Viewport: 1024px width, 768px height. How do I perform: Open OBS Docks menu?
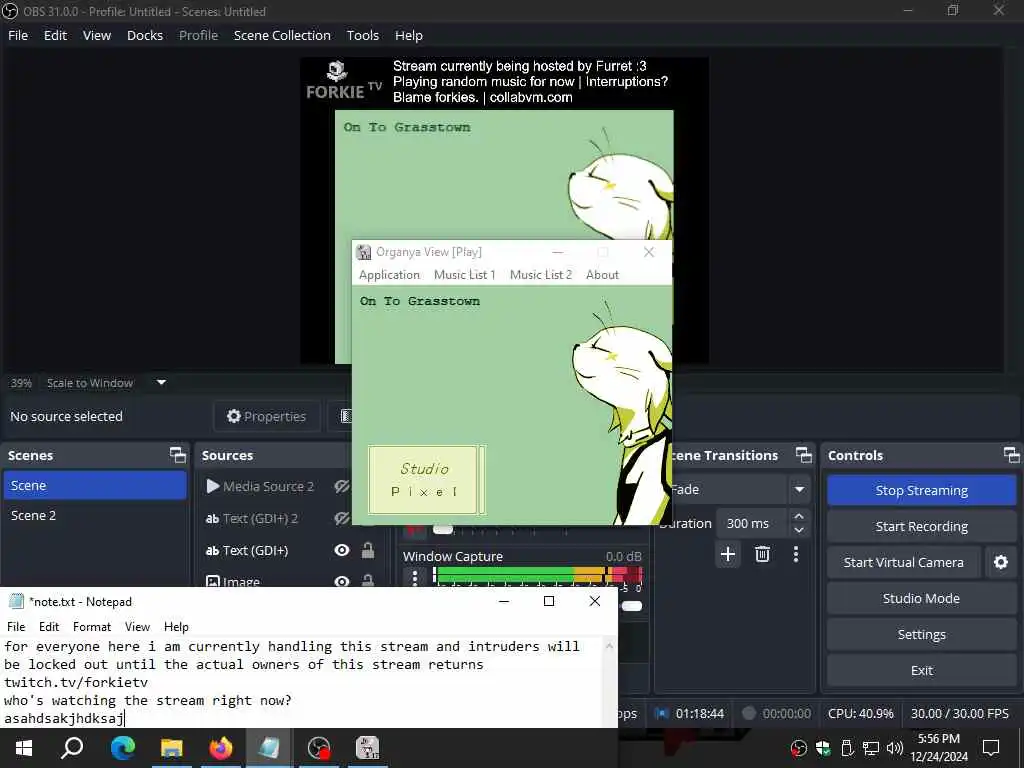[x=145, y=35]
